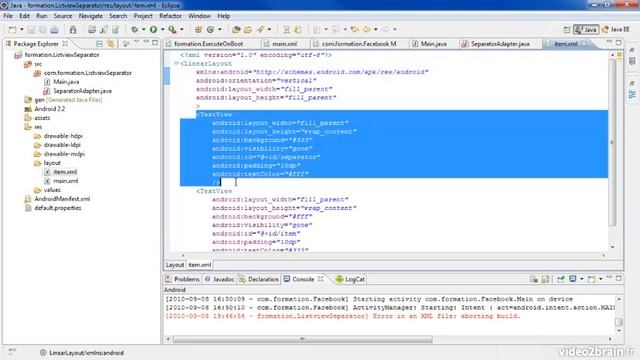Click the Save toolbar icon
The height and width of the screenshot is (360, 640).
click(x=31, y=29)
